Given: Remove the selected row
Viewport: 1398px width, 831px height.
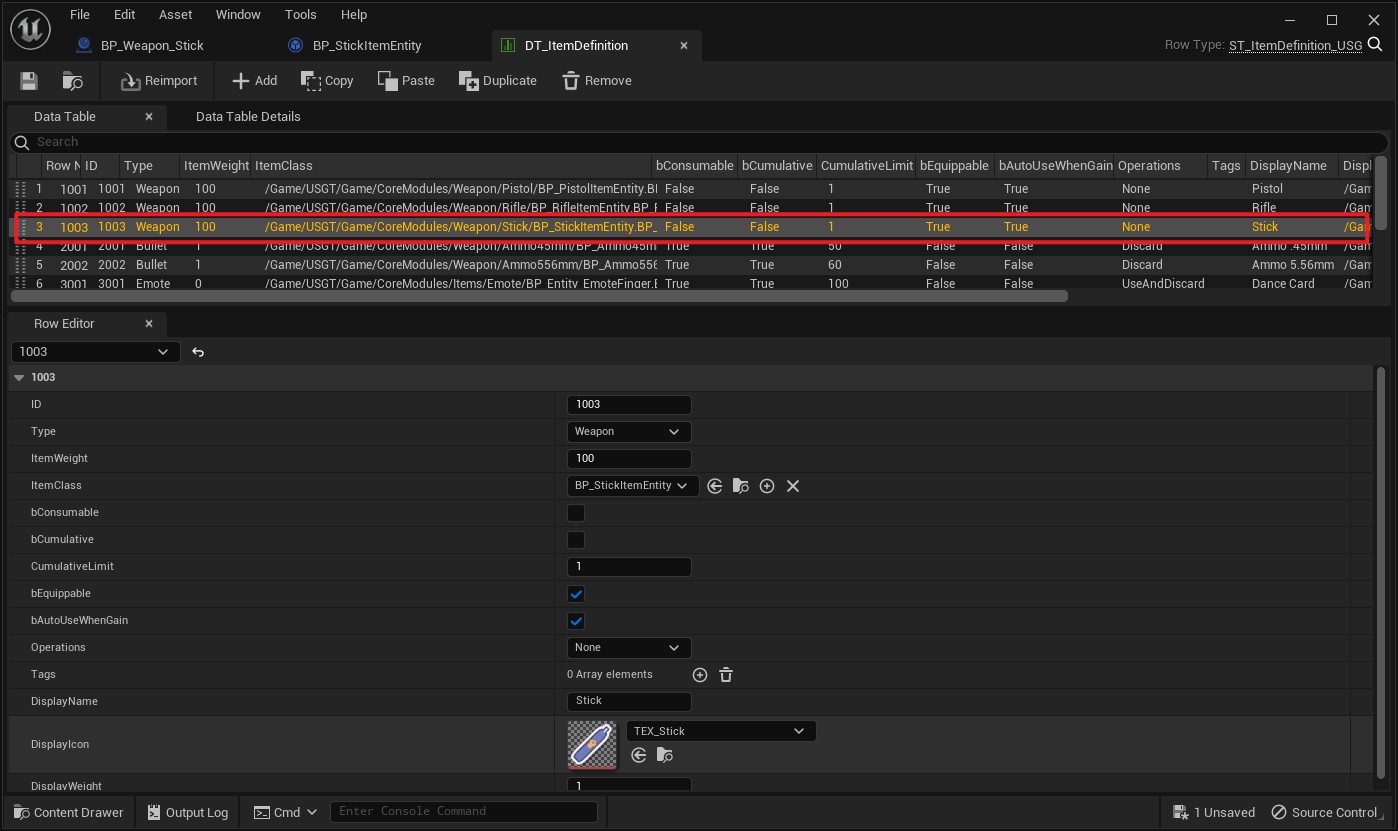Looking at the screenshot, I should (596, 81).
